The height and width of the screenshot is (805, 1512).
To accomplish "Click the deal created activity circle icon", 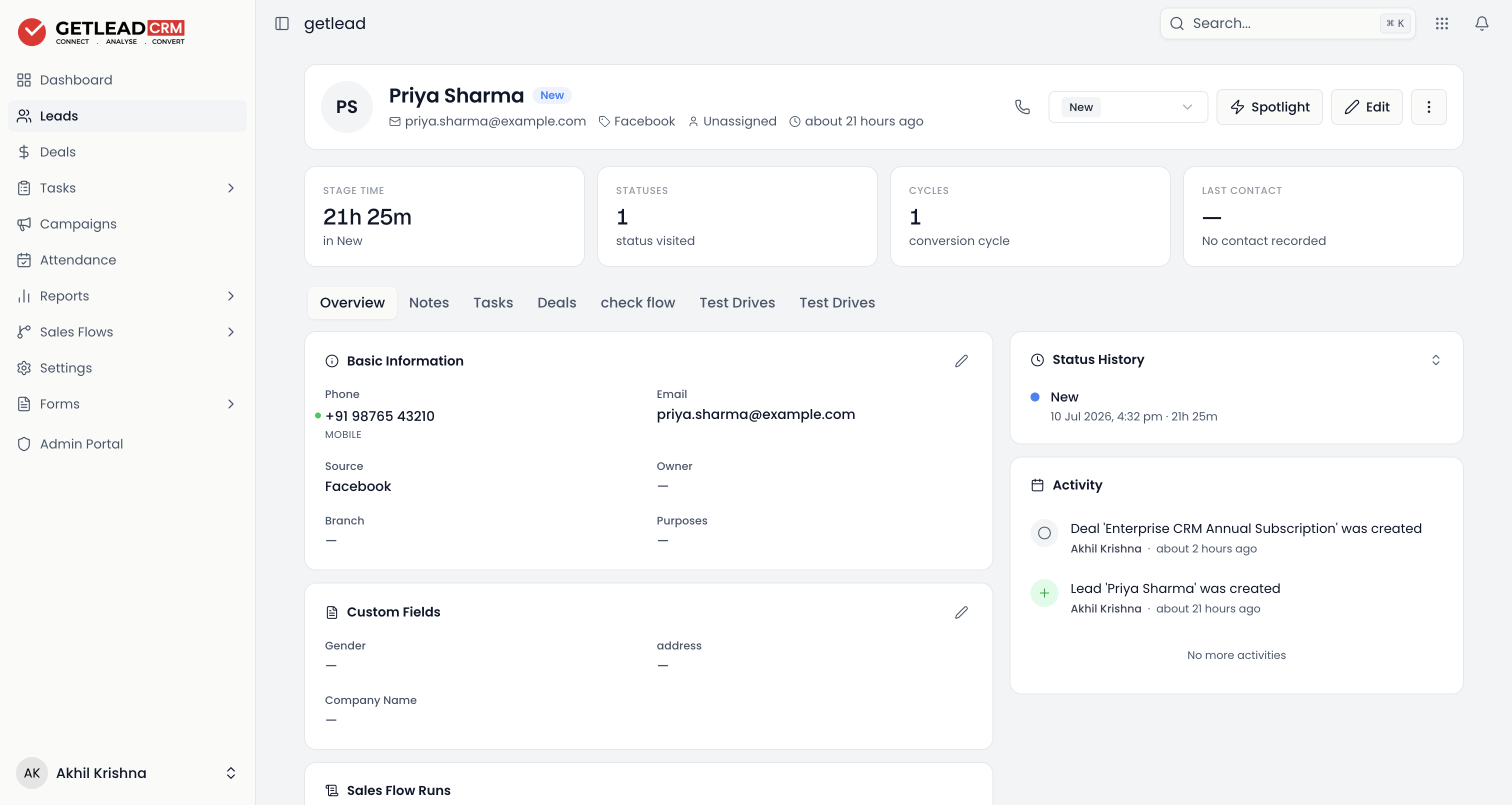I will (x=1044, y=533).
